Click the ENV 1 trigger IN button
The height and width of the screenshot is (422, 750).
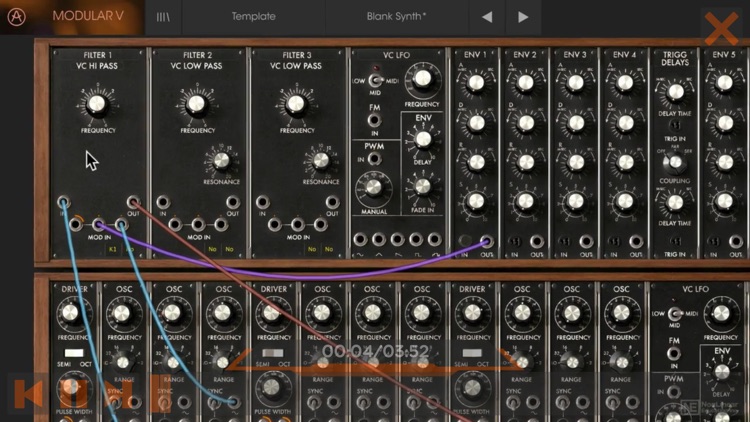464,241
